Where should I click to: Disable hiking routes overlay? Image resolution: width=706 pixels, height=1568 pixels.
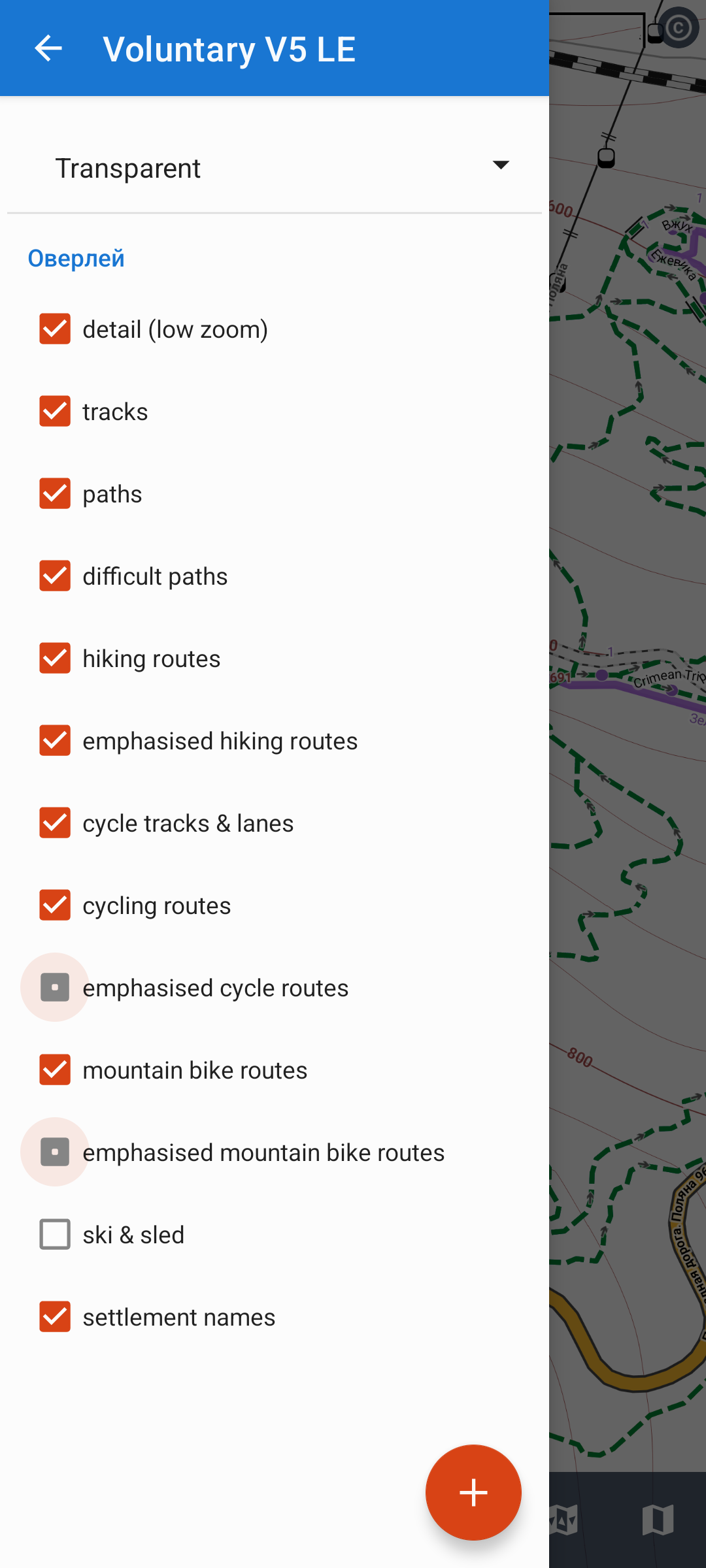tap(55, 658)
